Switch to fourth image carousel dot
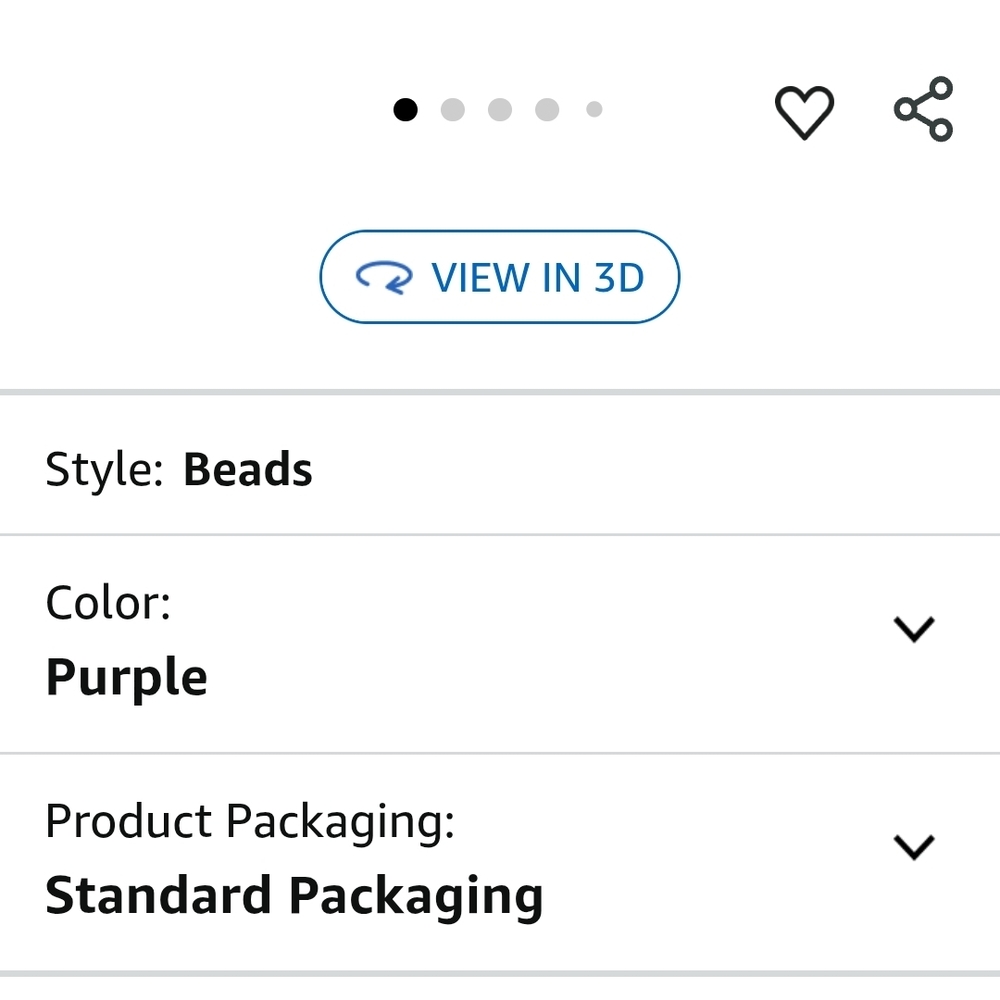This screenshot has width=1000, height=1000. click(547, 110)
